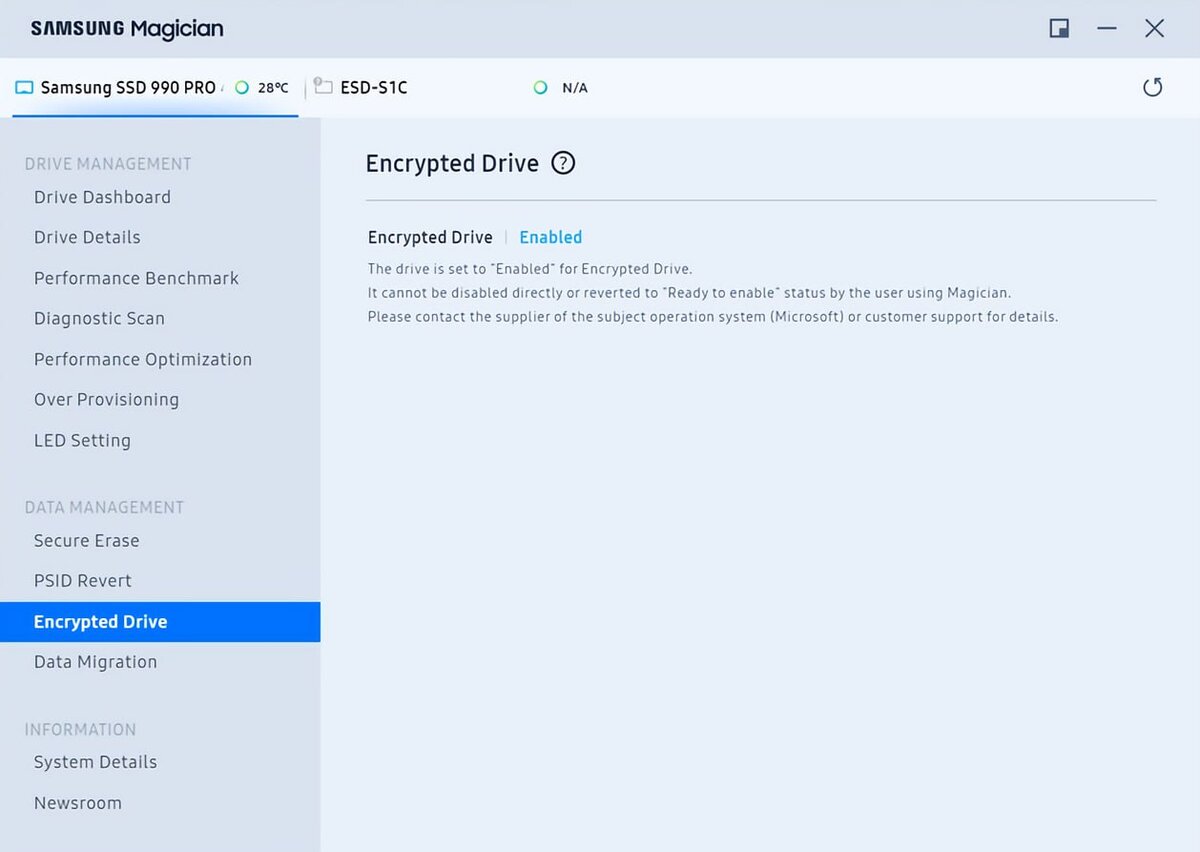Click the Samsung SSD 990 PRO drive icon
Image resolution: width=1200 pixels, height=852 pixels.
25,88
